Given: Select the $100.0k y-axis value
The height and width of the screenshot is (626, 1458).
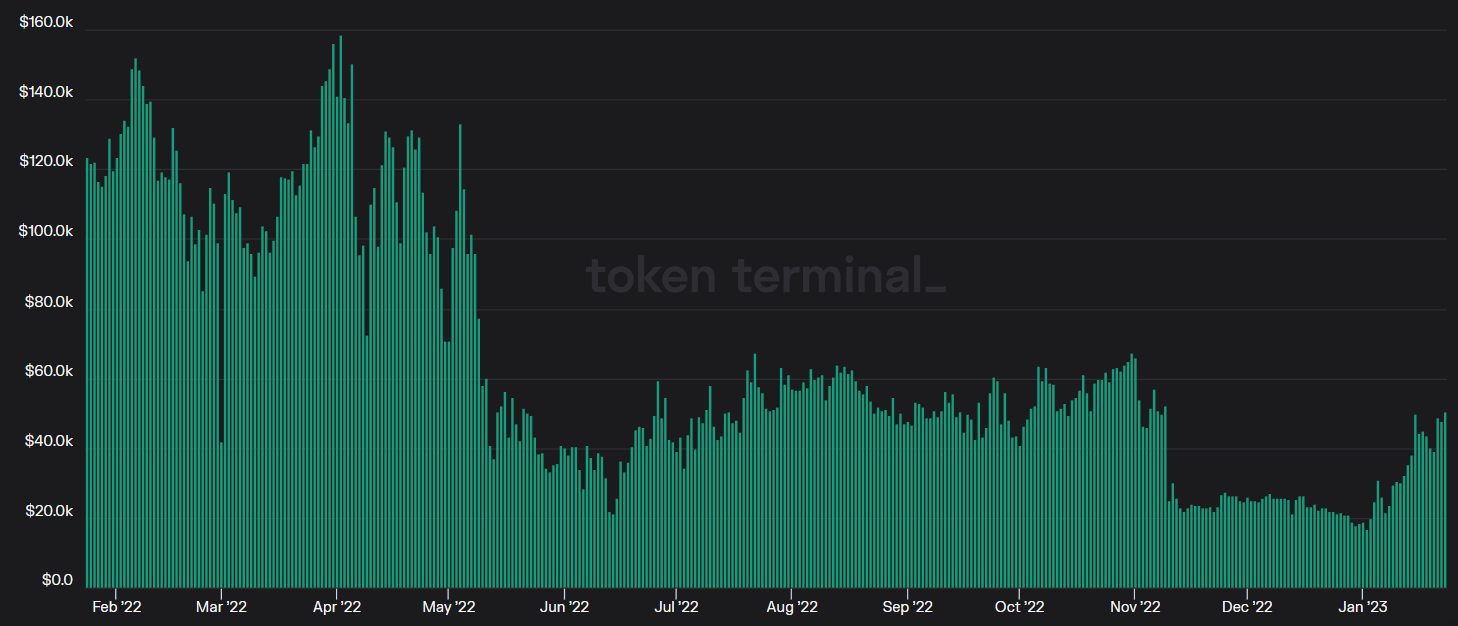Looking at the screenshot, I should click(46, 231).
